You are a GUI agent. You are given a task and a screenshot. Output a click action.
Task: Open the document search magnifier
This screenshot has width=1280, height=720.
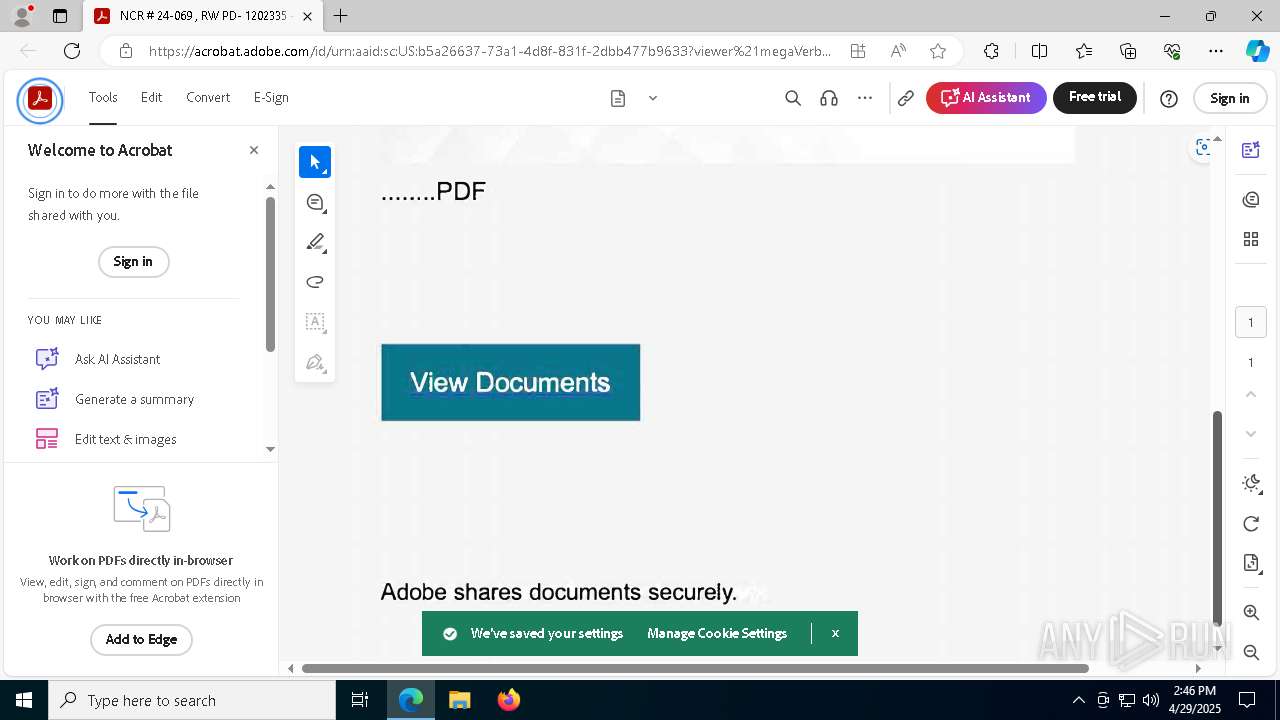pos(793,98)
